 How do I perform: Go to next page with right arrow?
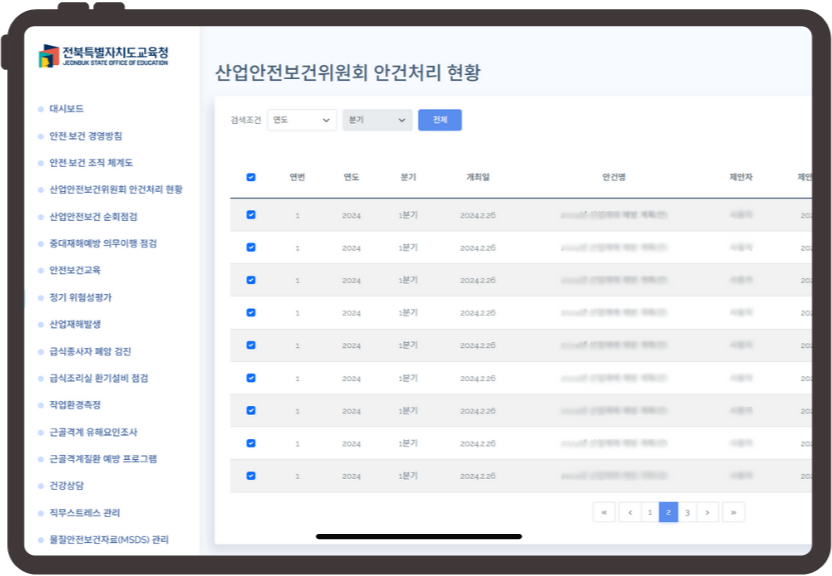(708, 512)
